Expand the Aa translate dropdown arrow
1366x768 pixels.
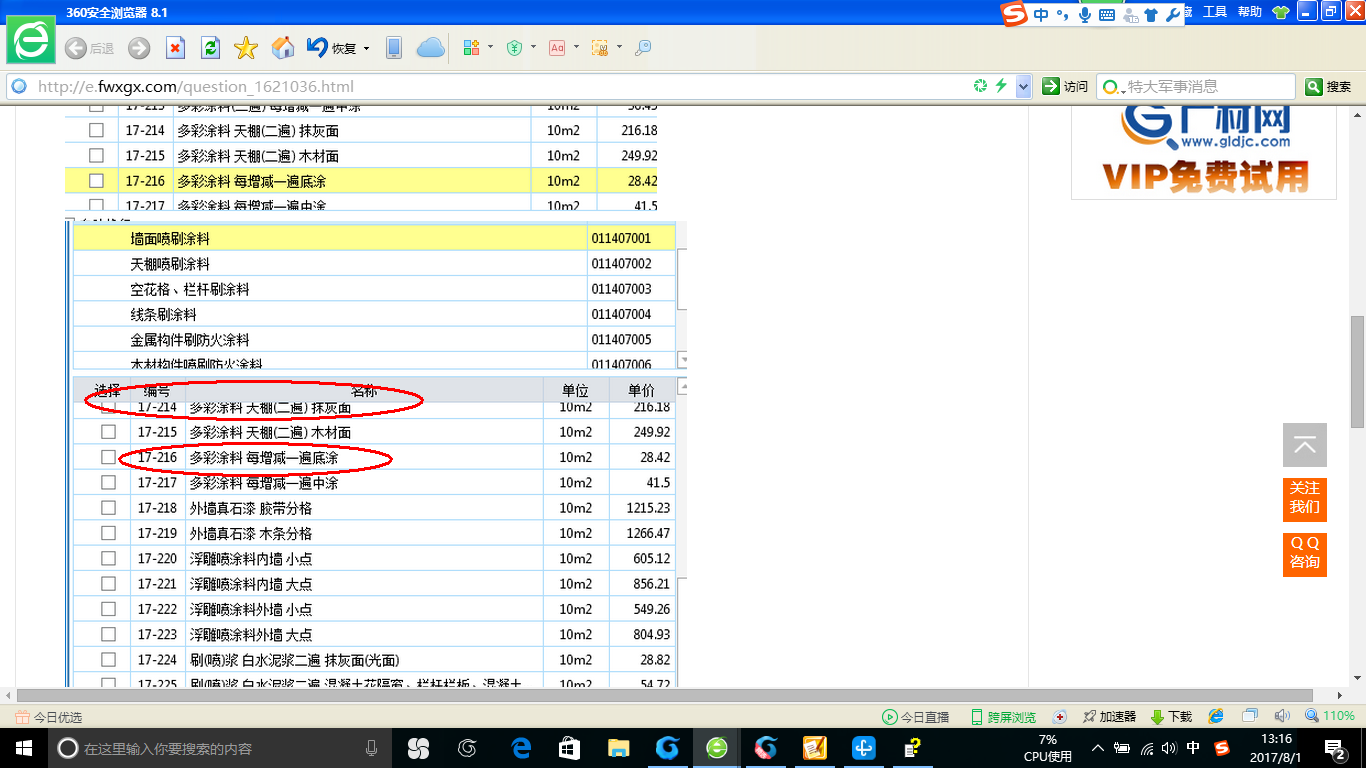click(x=576, y=48)
